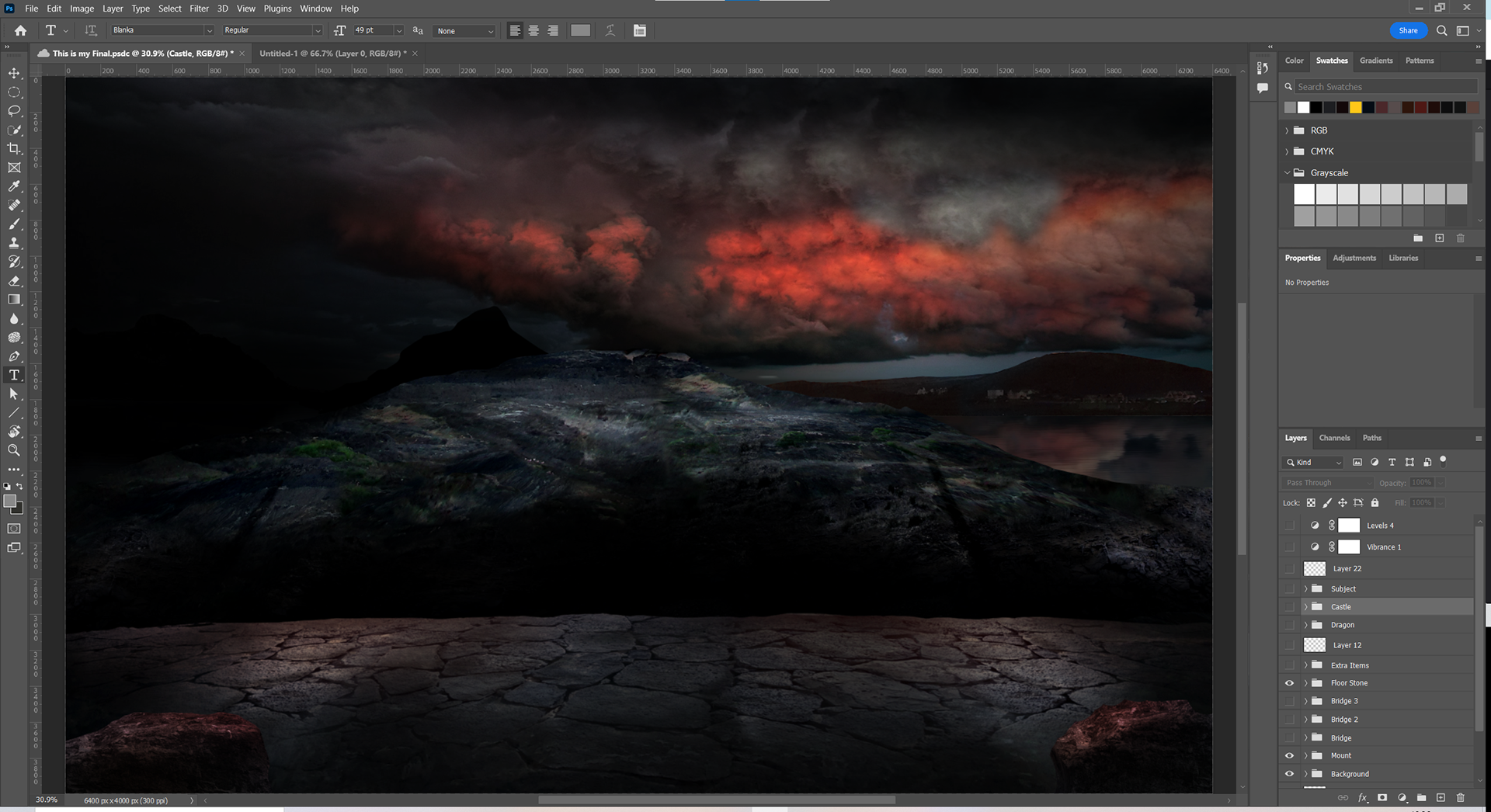
Task: Expand the CMYK swatch folder
Action: coord(1287,151)
